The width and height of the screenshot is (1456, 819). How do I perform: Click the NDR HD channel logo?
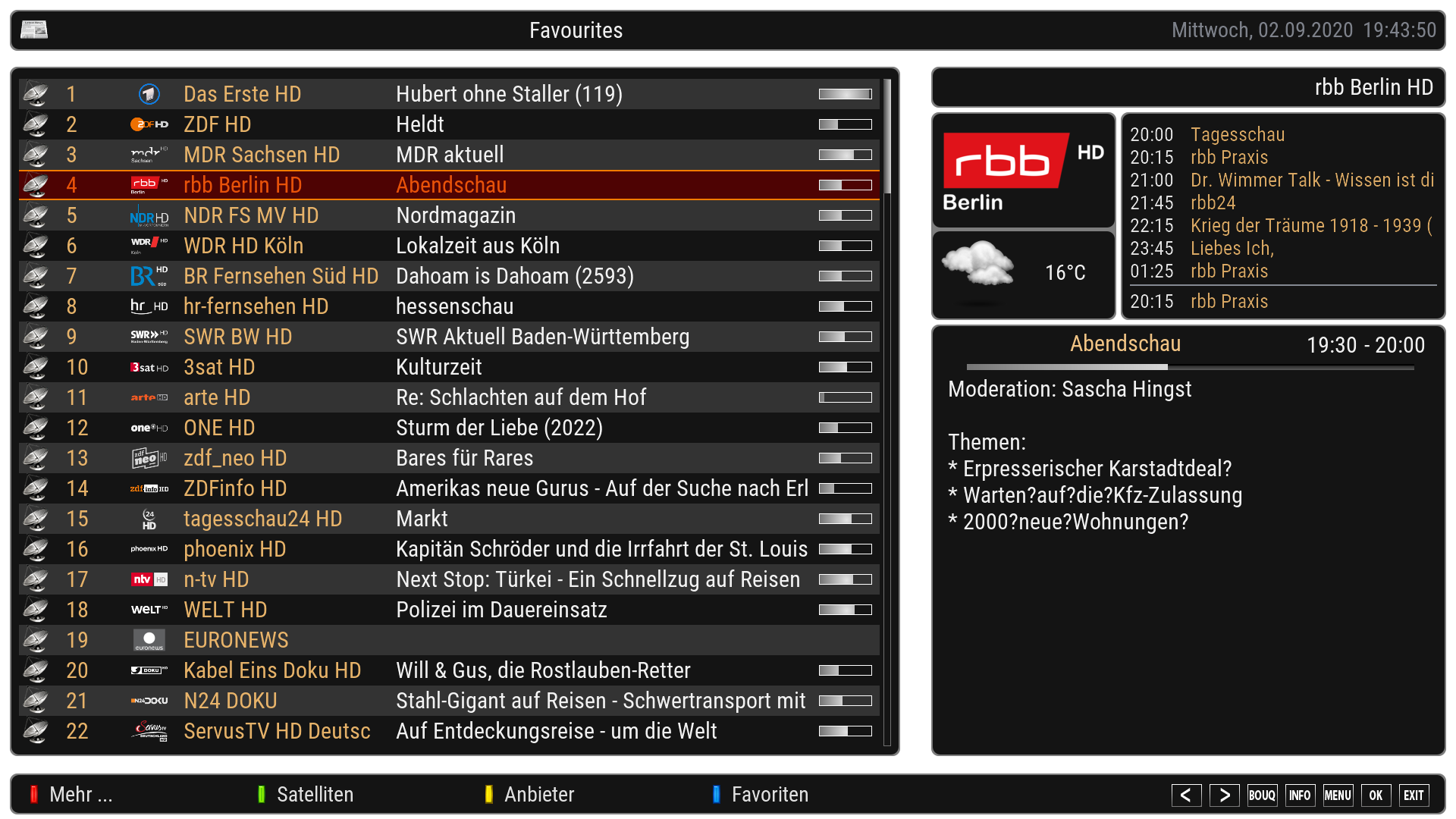coord(149,216)
